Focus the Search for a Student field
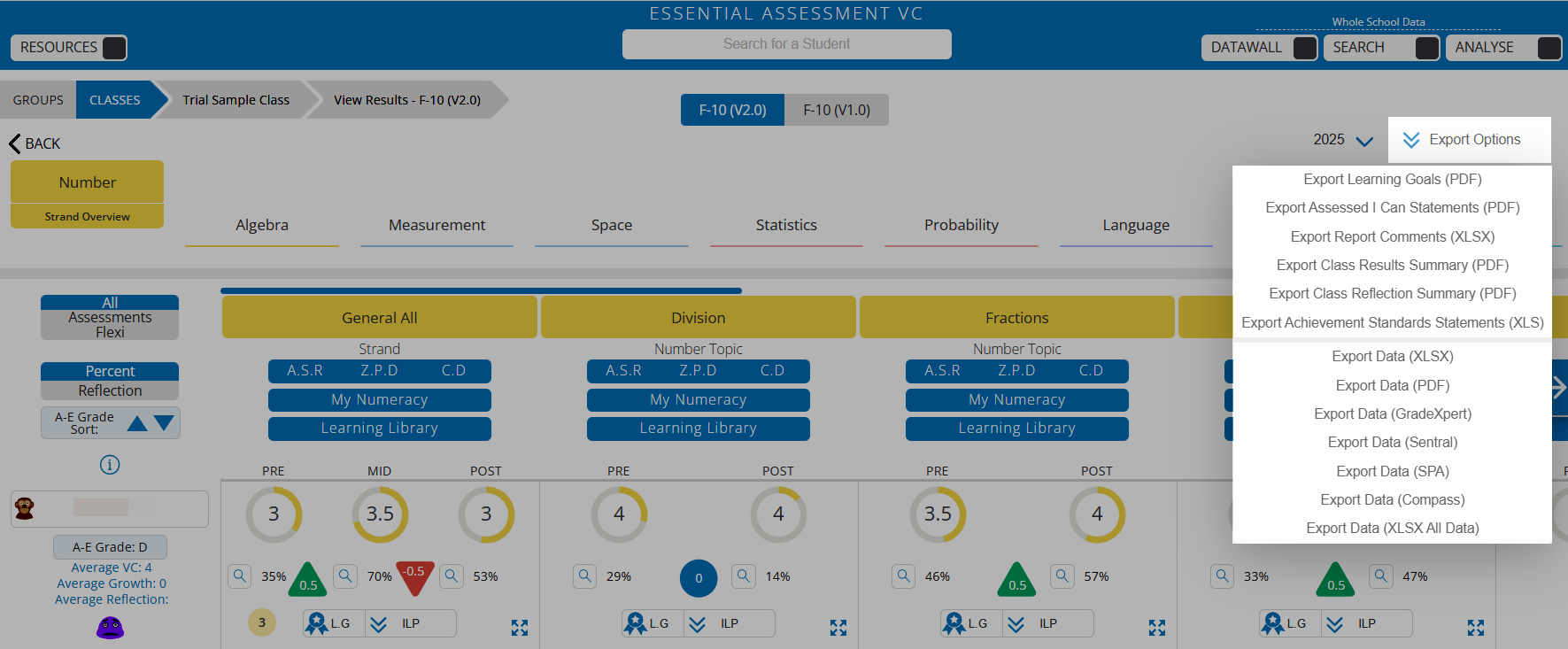 coord(787,44)
